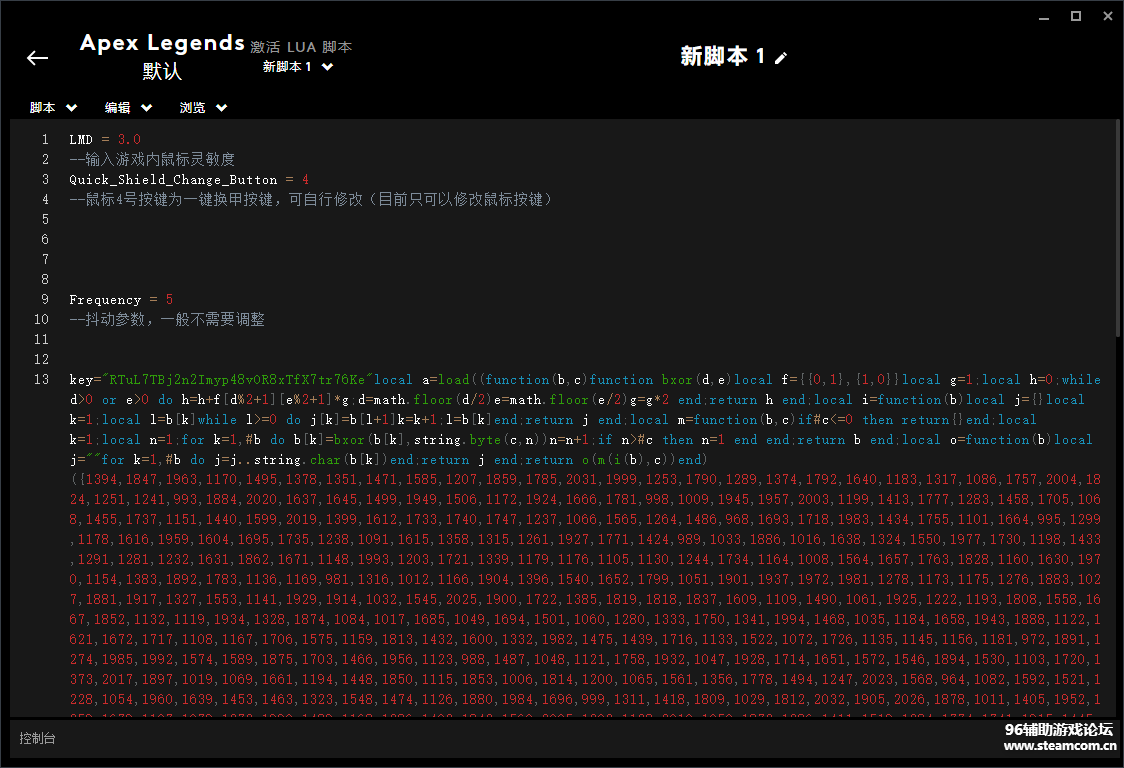Open the 新脚本 1 script selector dropdown
1124x768 pixels.
coord(297,67)
